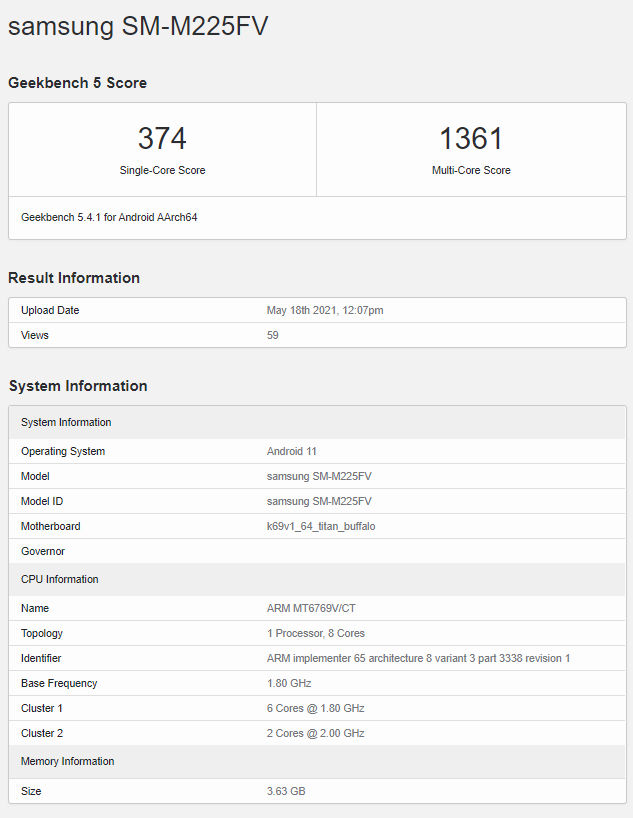The width and height of the screenshot is (633, 818).
Task: Click samsung SM-M225FV in the Model row
Action: click(319, 476)
